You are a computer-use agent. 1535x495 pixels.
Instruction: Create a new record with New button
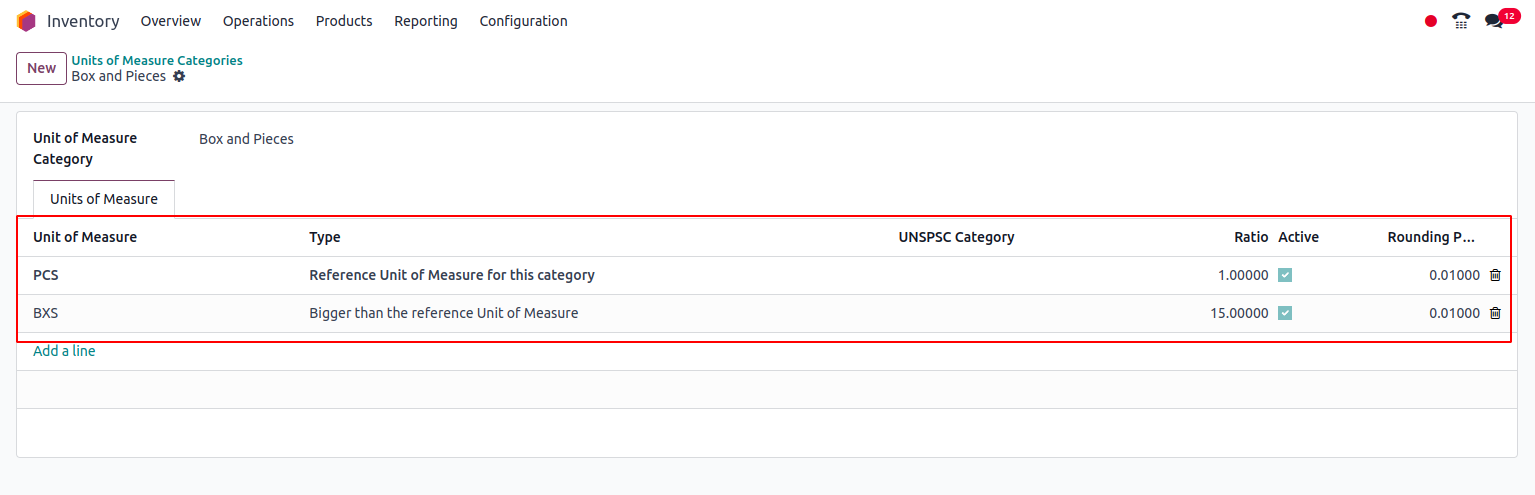pos(41,68)
